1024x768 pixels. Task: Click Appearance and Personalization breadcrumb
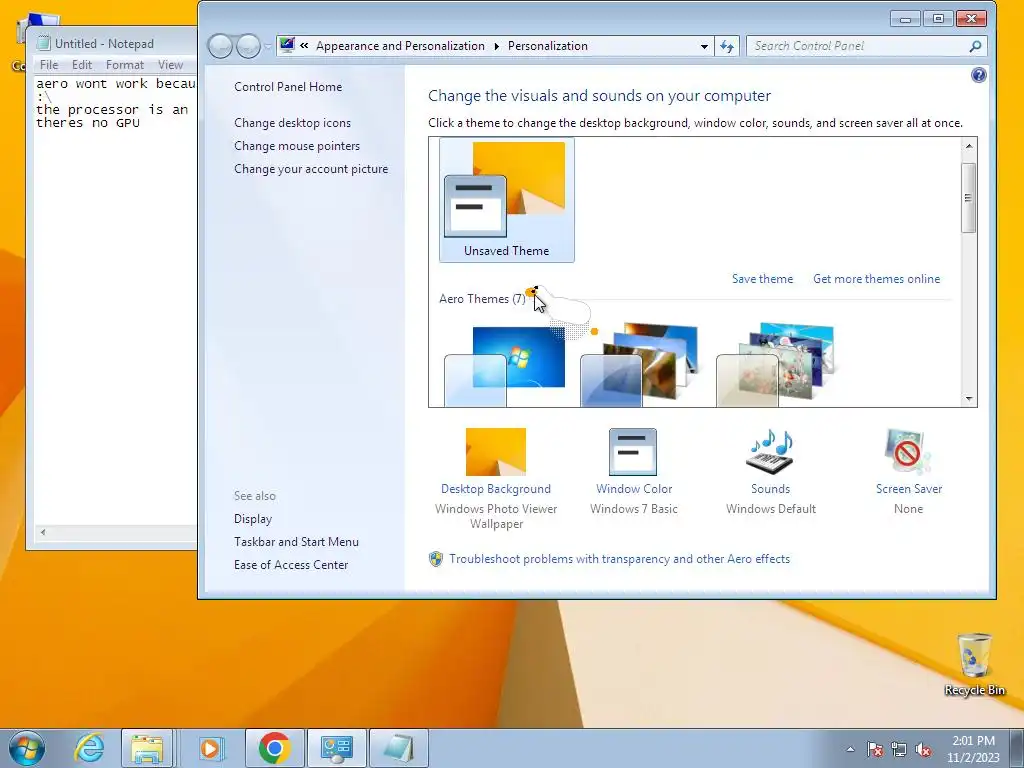pyautogui.click(x=400, y=46)
